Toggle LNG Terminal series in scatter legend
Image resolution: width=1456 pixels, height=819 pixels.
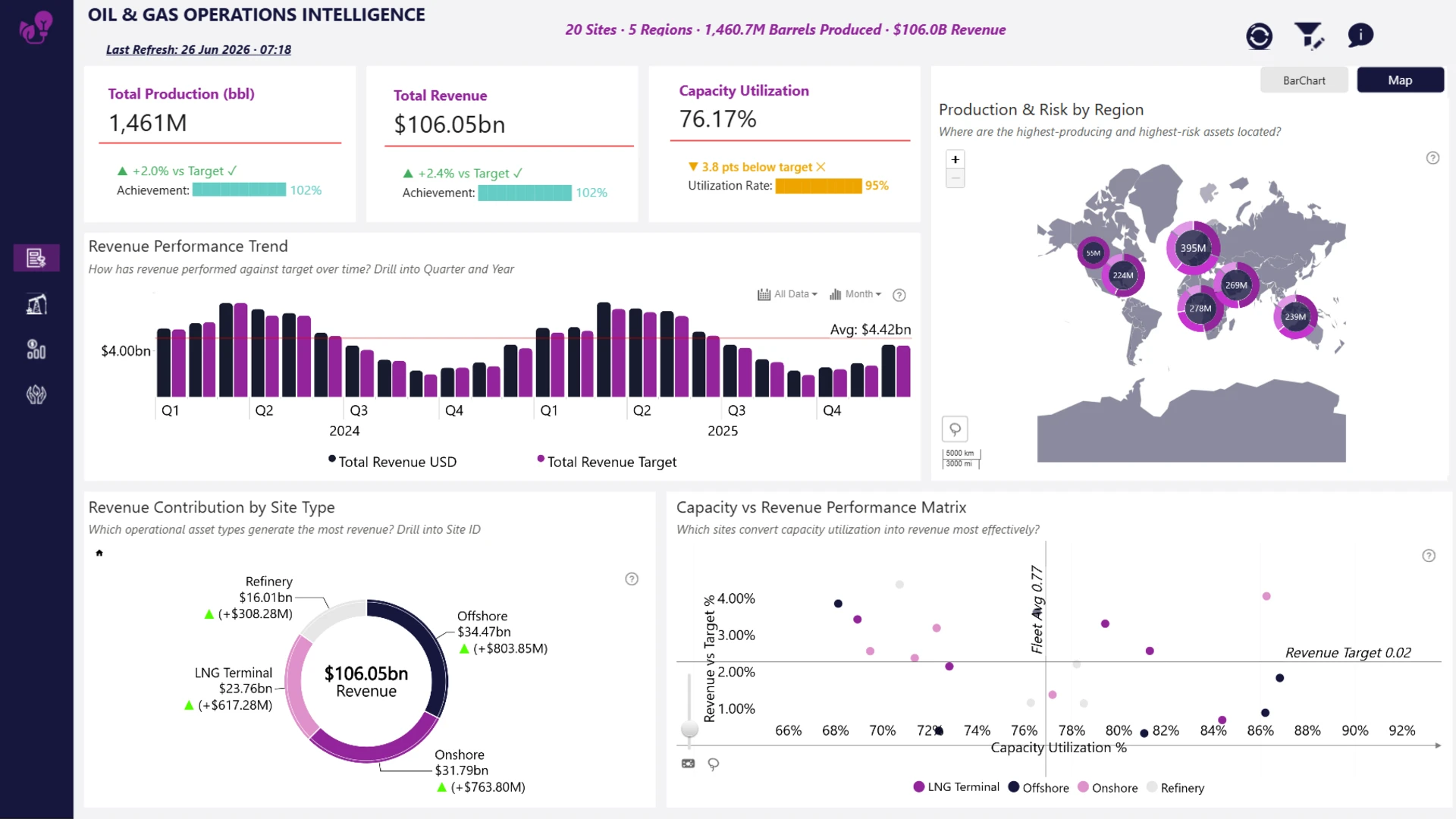(956, 787)
